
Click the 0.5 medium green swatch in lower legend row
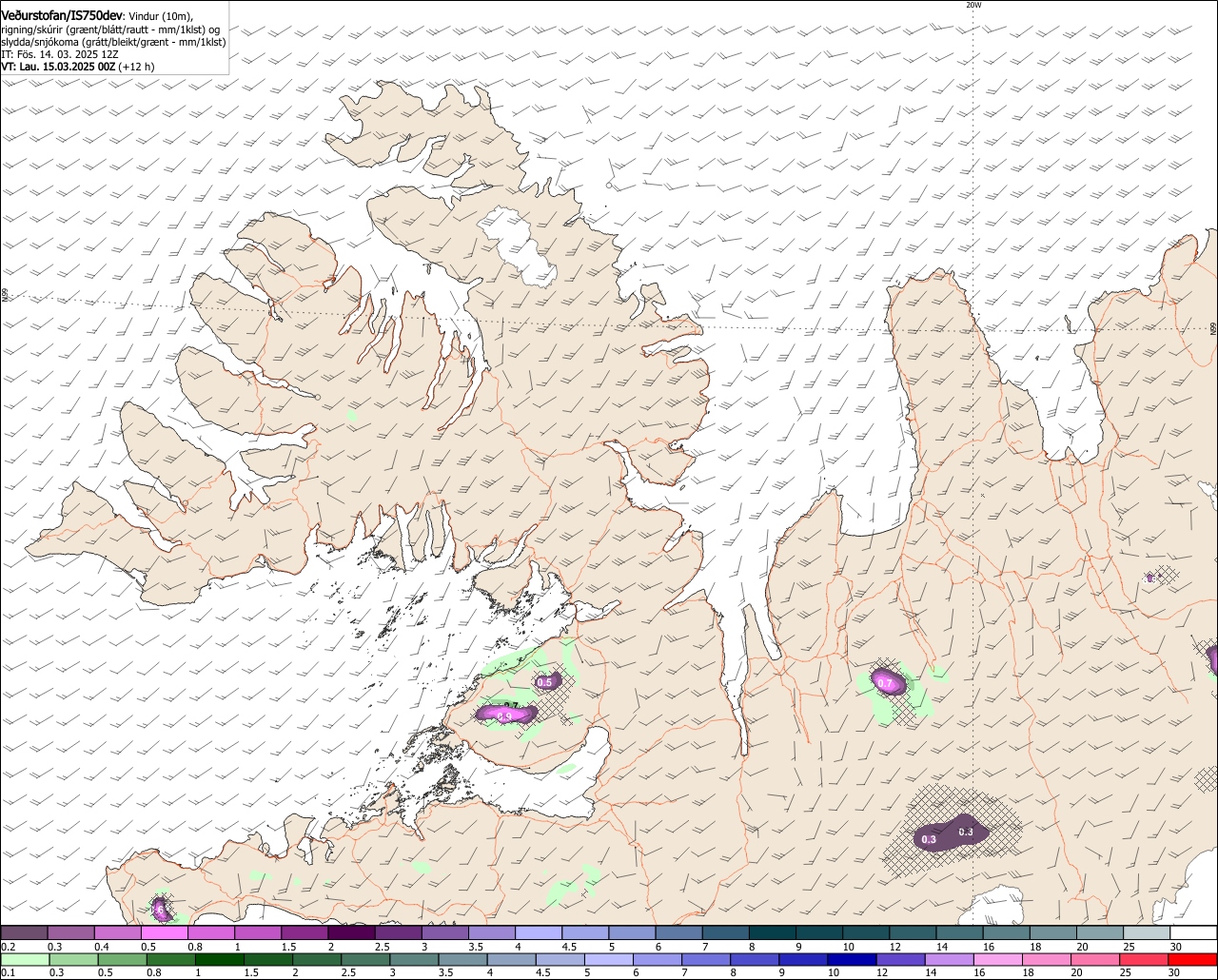point(122,959)
